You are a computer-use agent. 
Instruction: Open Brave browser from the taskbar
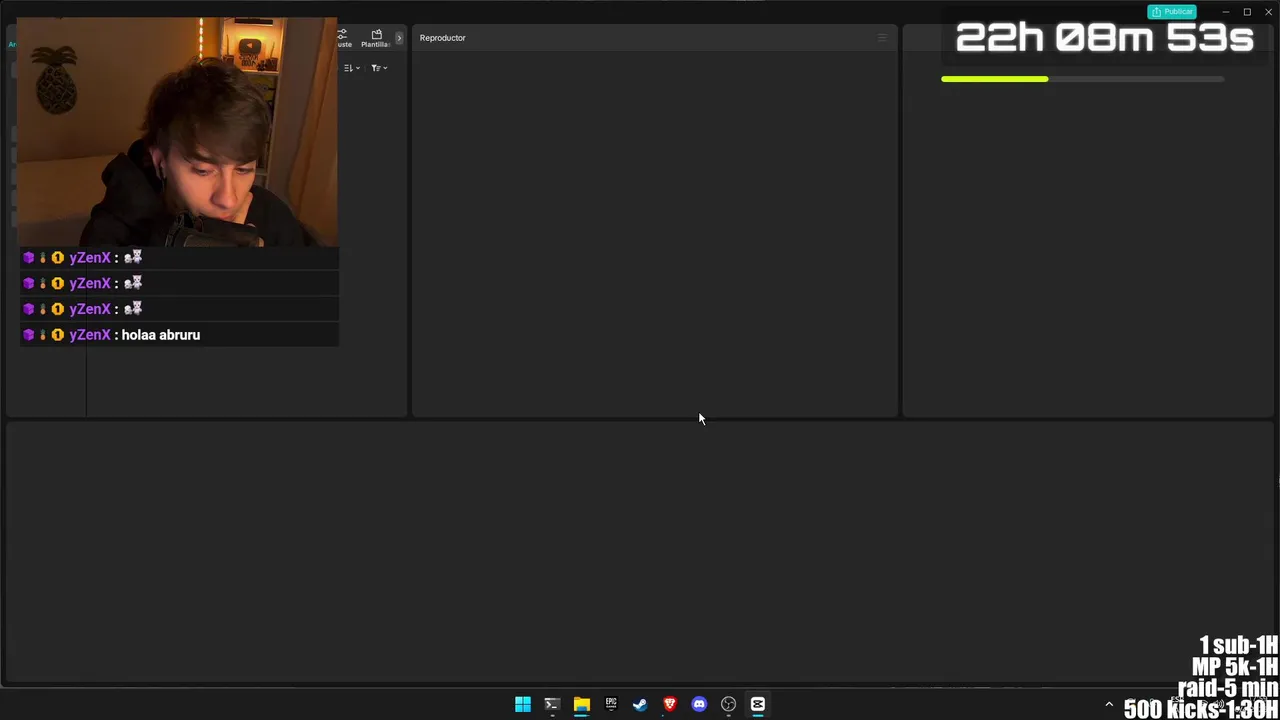pyautogui.click(x=670, y=704)
